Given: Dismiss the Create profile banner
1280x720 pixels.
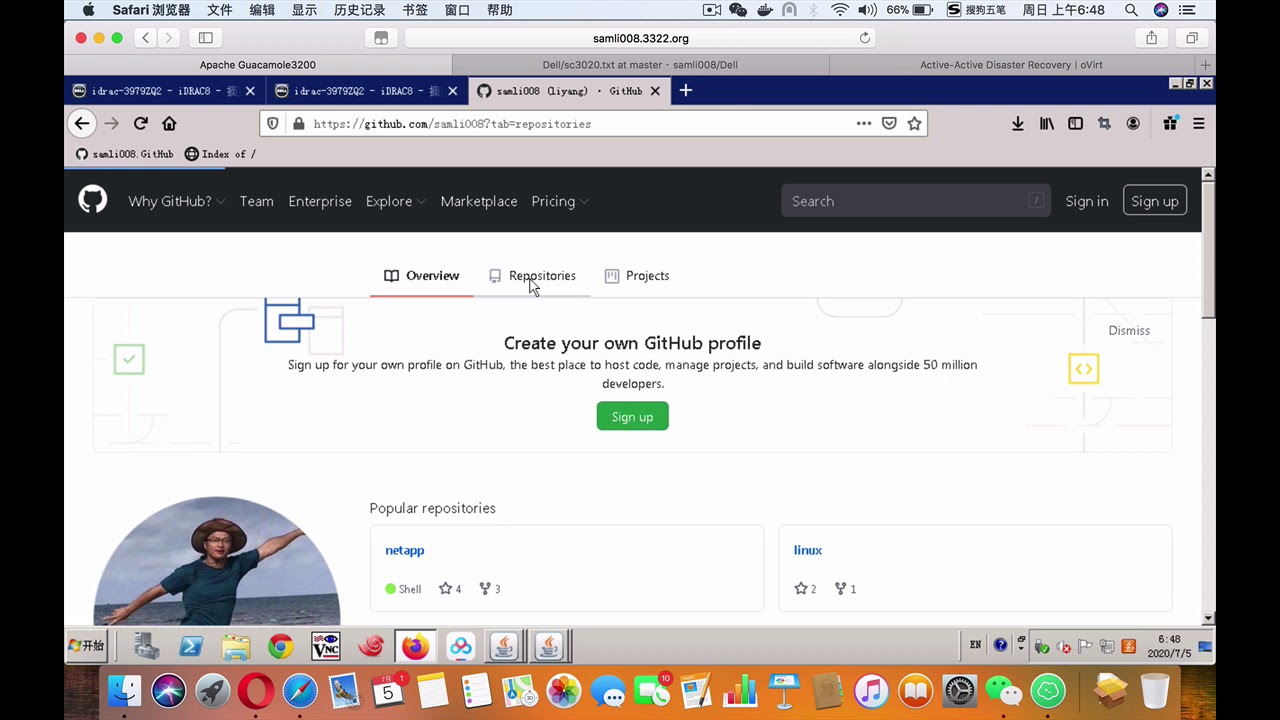Looking at the screenshot, I should pyautogui.click(x=1129, y=331).
